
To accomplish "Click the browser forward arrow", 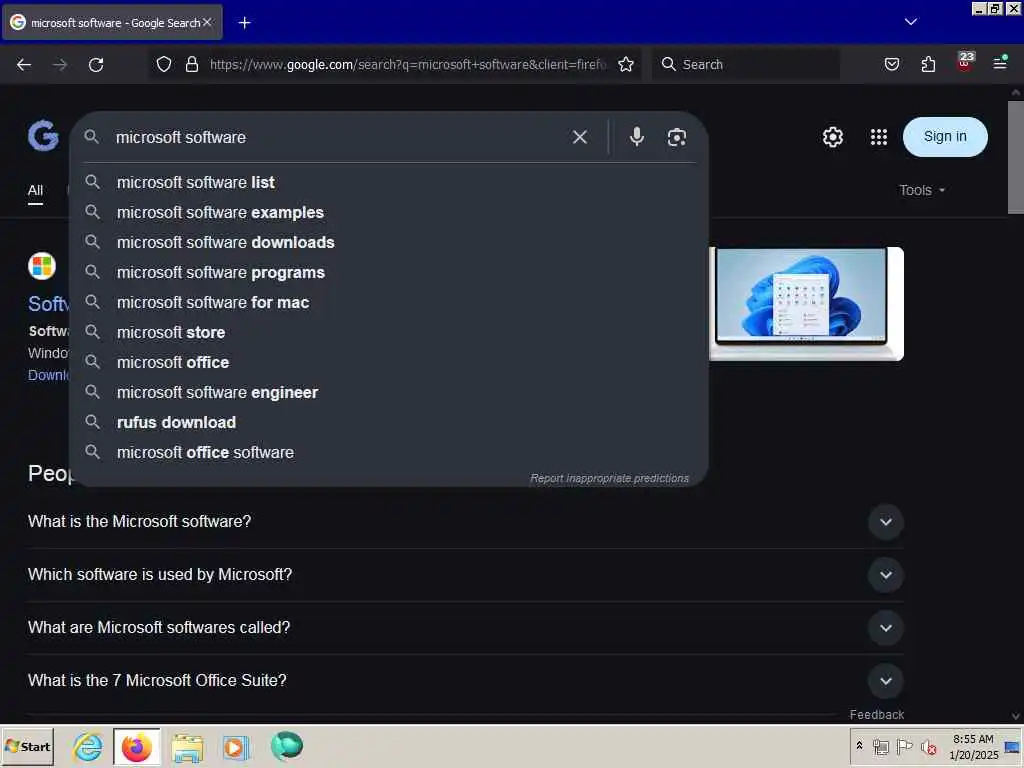I will [60, 65].
